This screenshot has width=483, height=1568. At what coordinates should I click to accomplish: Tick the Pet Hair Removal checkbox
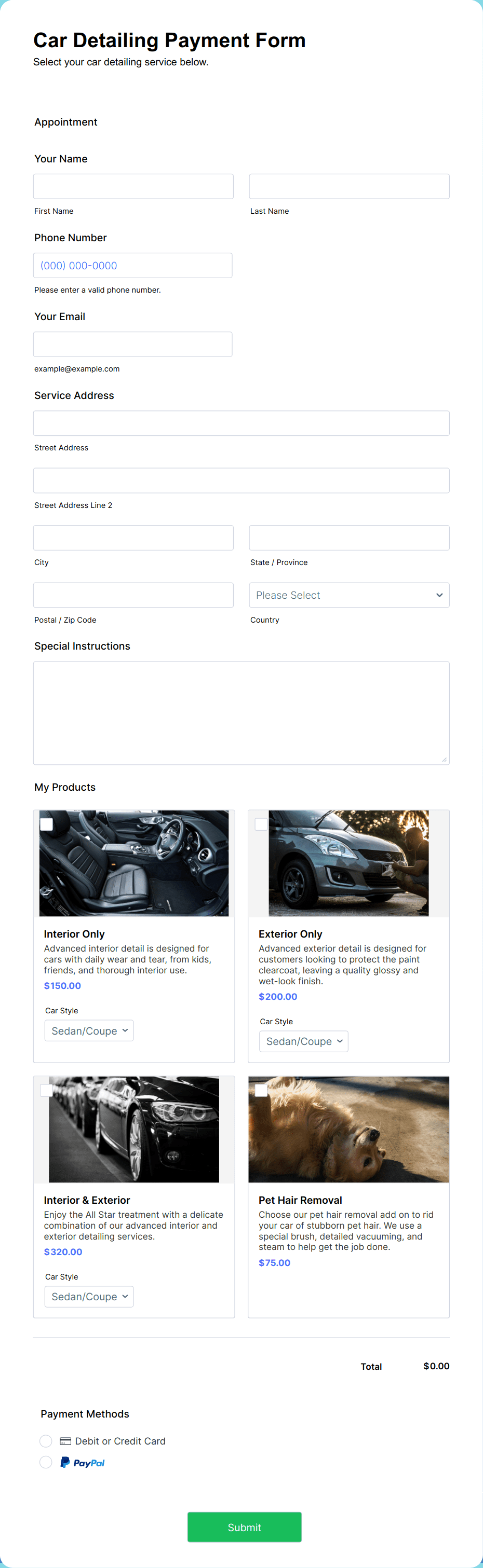pos(261,1090)
